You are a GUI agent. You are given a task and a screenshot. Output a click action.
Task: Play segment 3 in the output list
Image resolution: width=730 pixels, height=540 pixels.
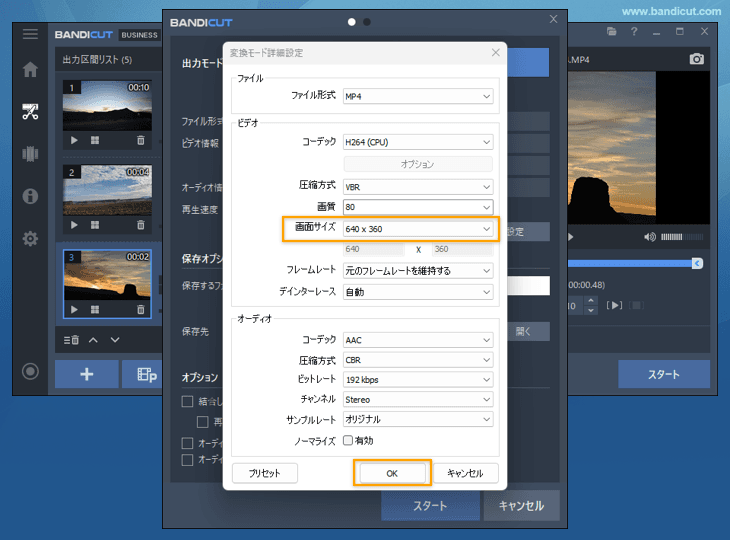coord(74,310)
